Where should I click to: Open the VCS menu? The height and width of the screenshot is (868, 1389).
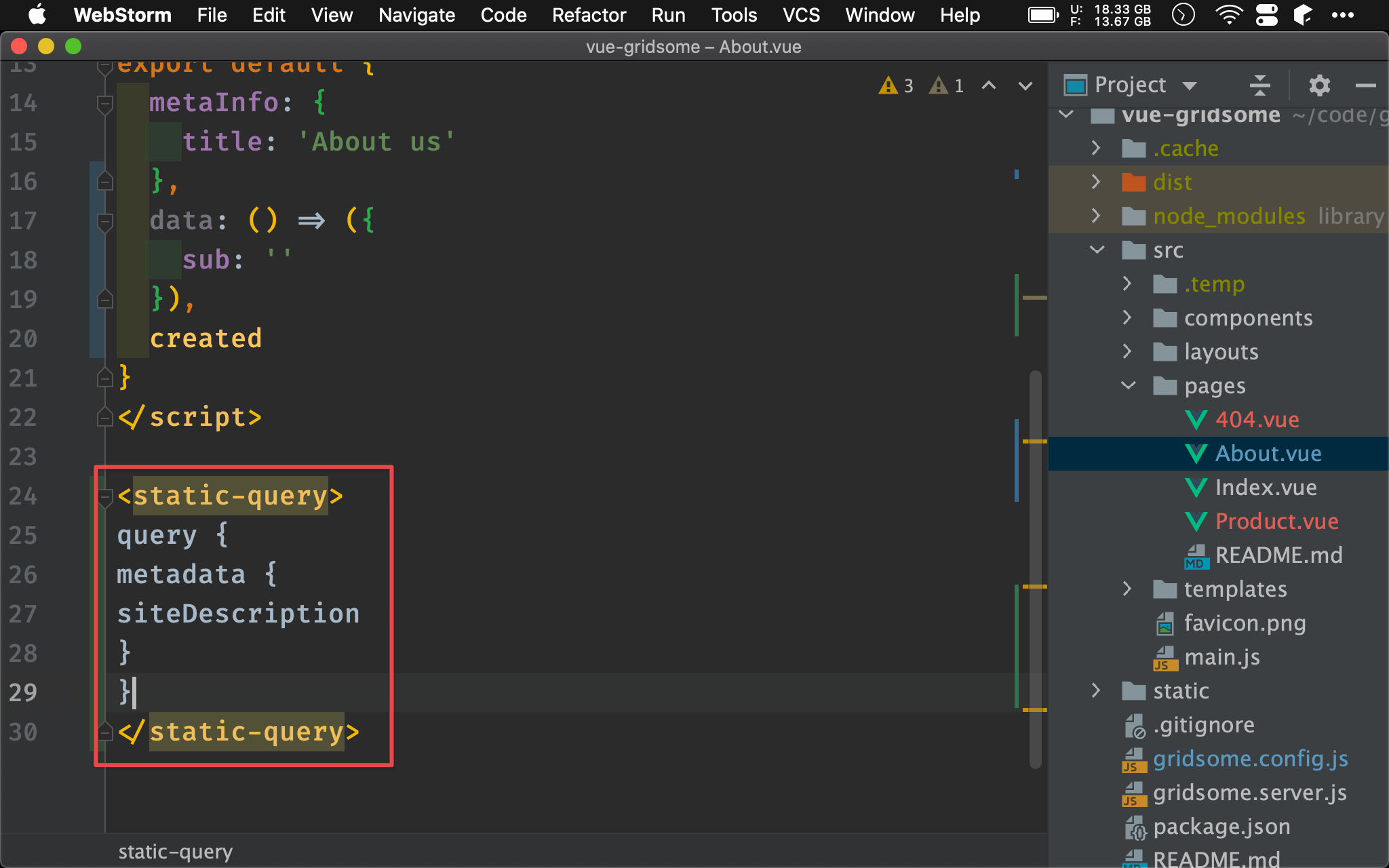pyautogui.click(x=801, y=15)
